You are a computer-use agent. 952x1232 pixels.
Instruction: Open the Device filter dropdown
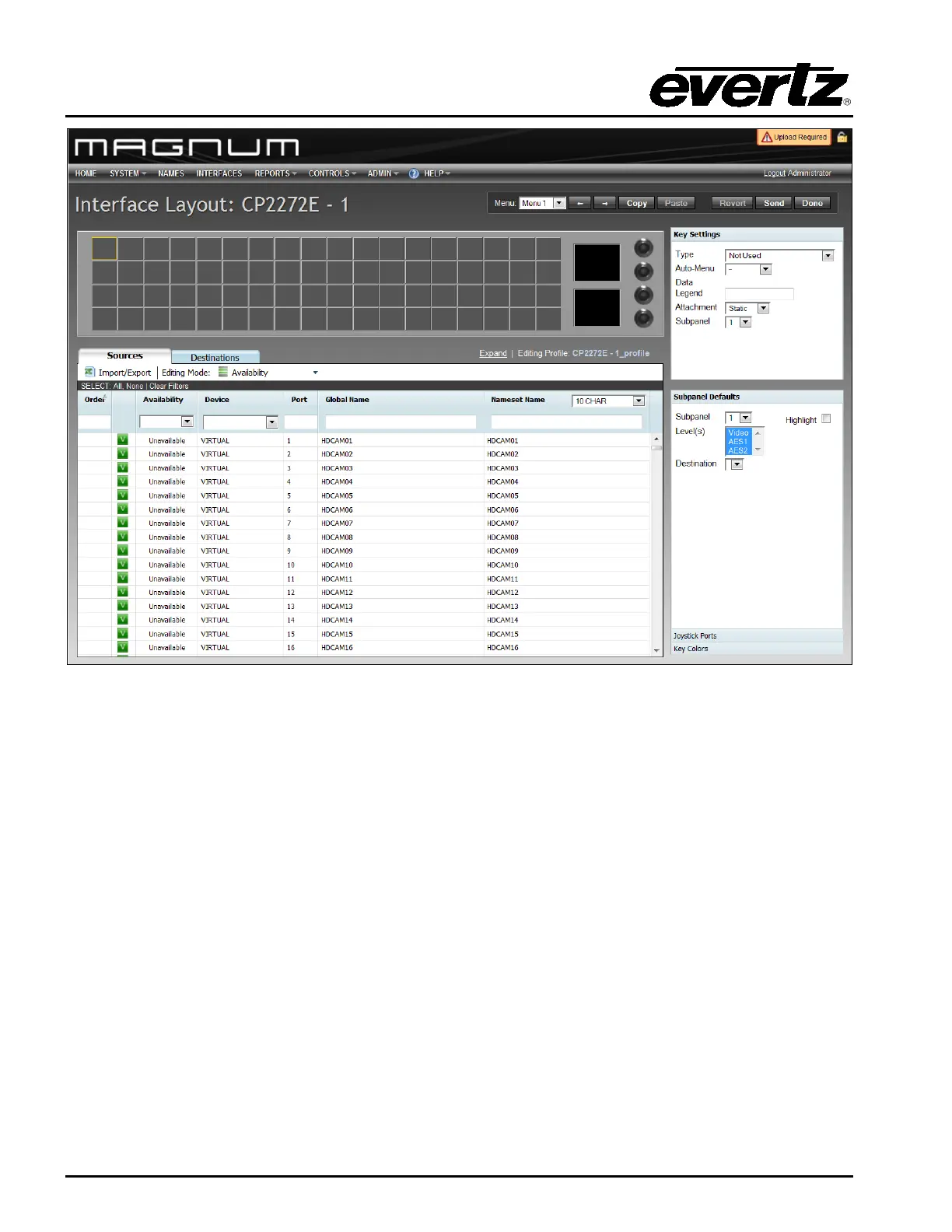[x=240, y=422]
